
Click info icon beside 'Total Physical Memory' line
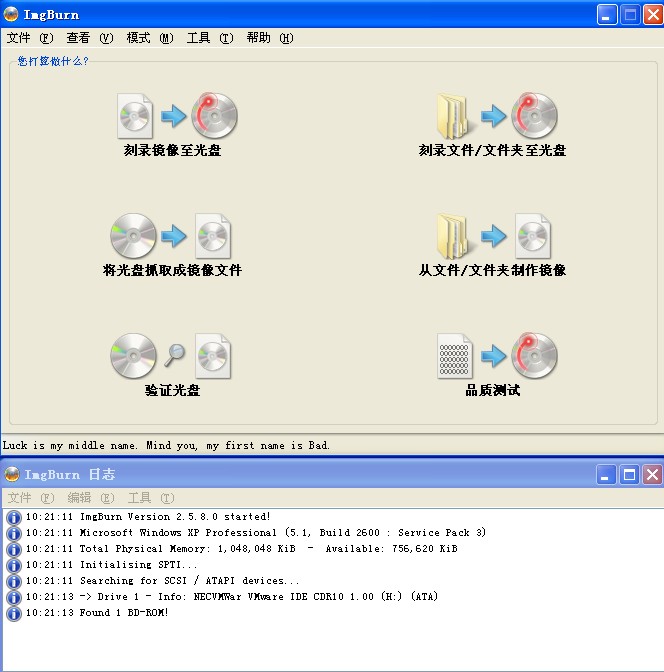14,550
